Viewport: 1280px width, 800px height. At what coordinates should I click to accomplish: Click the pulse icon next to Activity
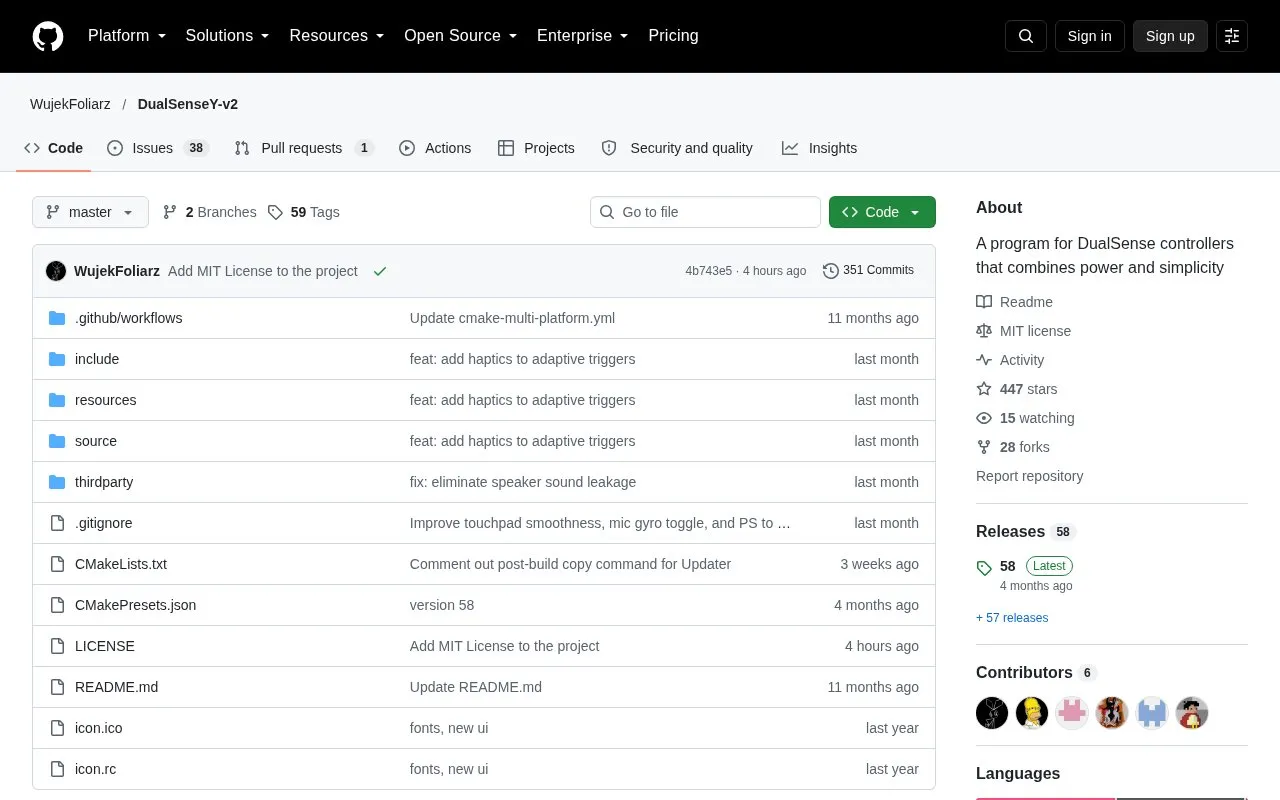(984, 360)
